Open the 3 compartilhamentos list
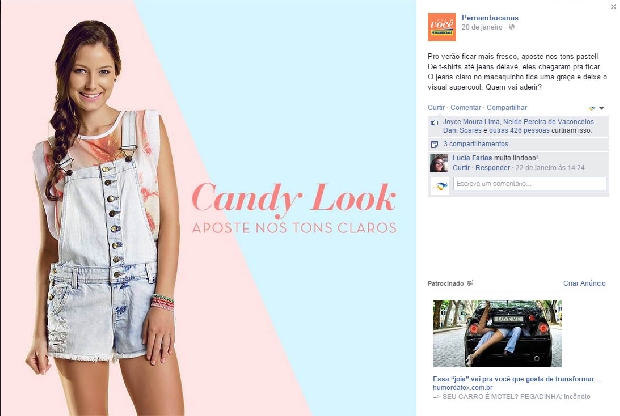 point(476,144)
